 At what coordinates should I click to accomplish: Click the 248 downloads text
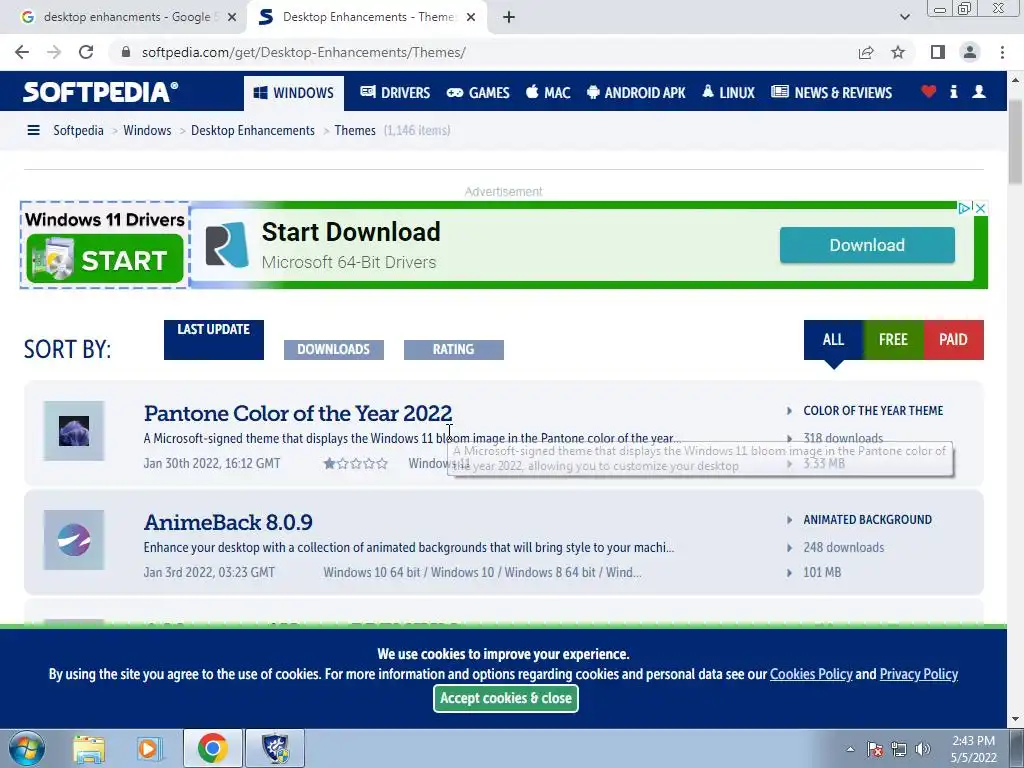[844, 547]
